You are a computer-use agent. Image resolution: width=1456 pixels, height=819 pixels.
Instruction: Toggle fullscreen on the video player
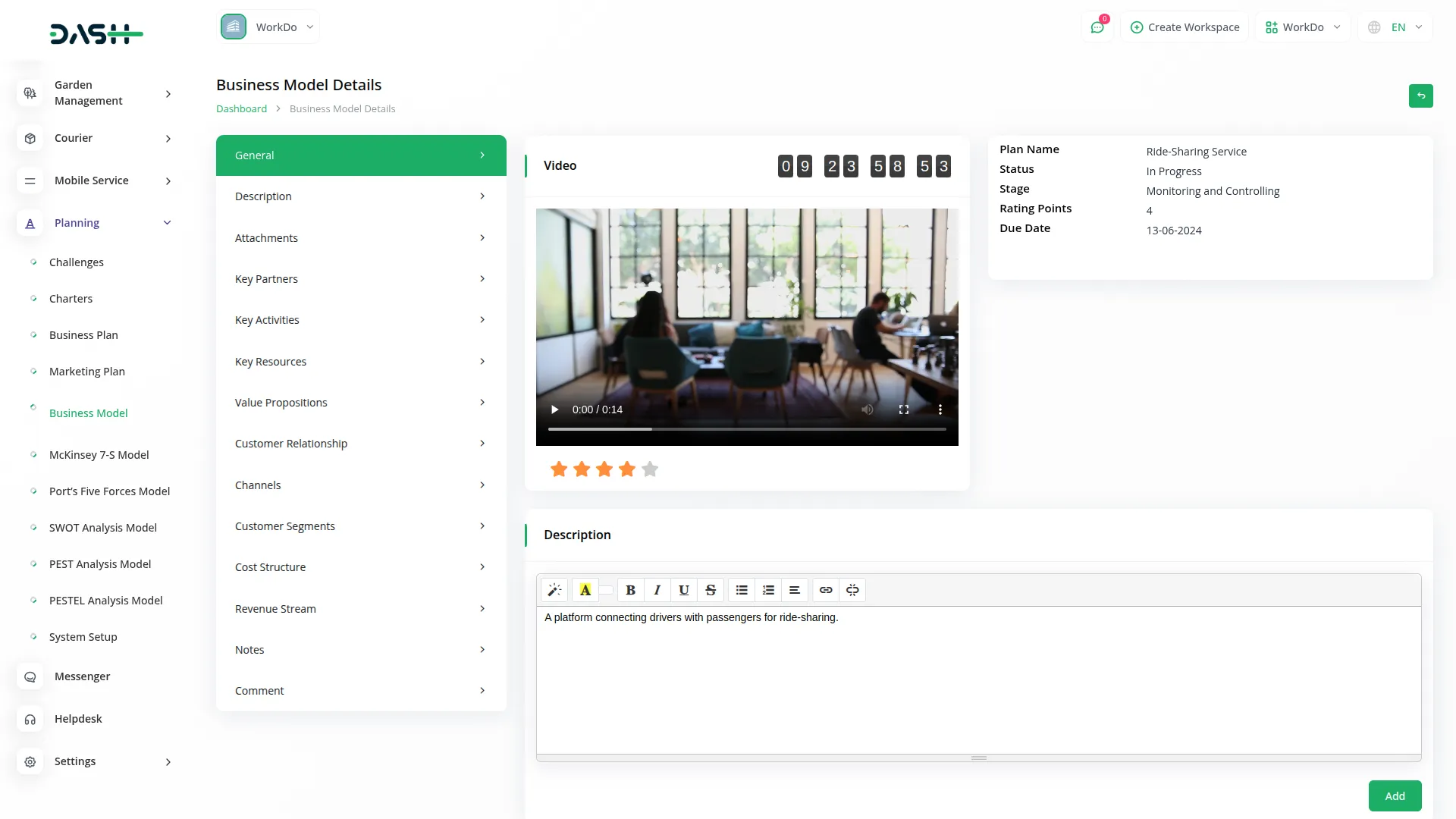tap(903, 409)
